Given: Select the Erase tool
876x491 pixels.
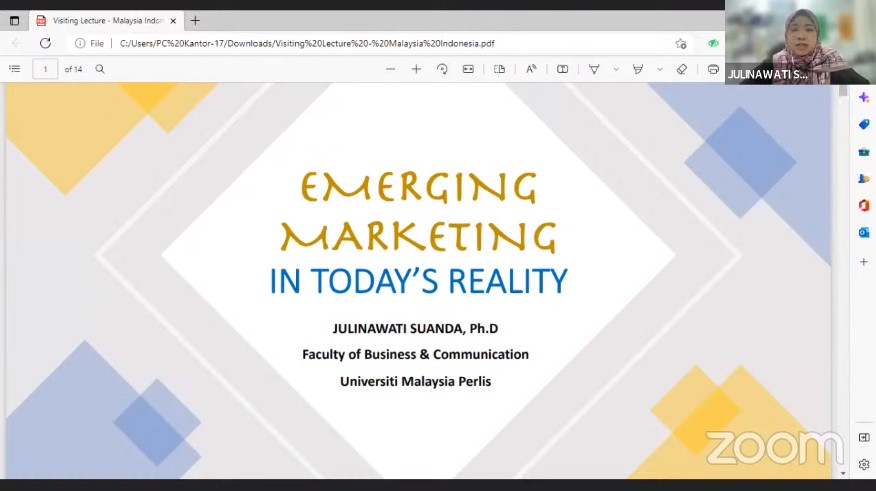Looking at the screenshot, I should pyautogui.click(x=682, y=69).
